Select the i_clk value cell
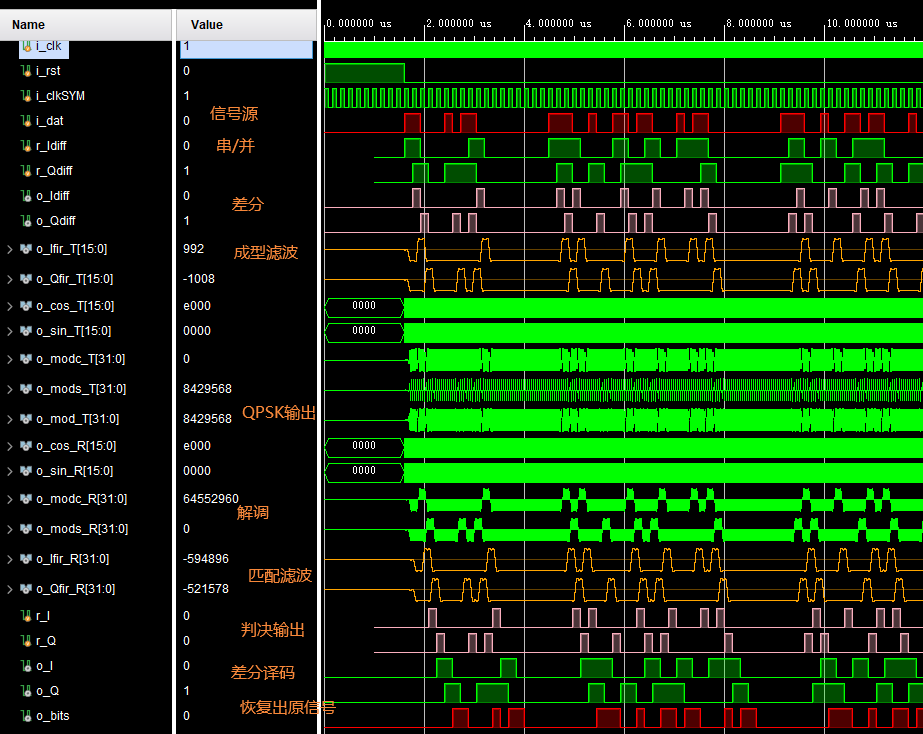This screenshot has height=734, width=923. pyautogui.click(x=246, y=48)
